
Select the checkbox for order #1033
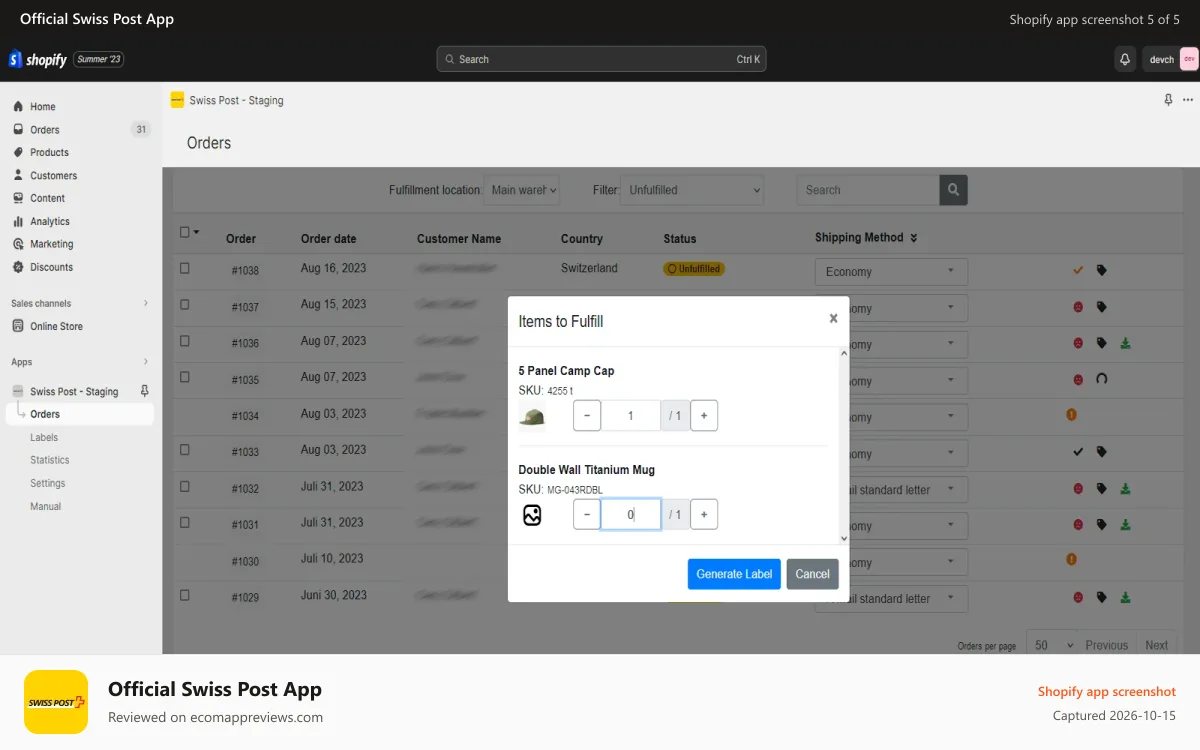tap(184, 450)
